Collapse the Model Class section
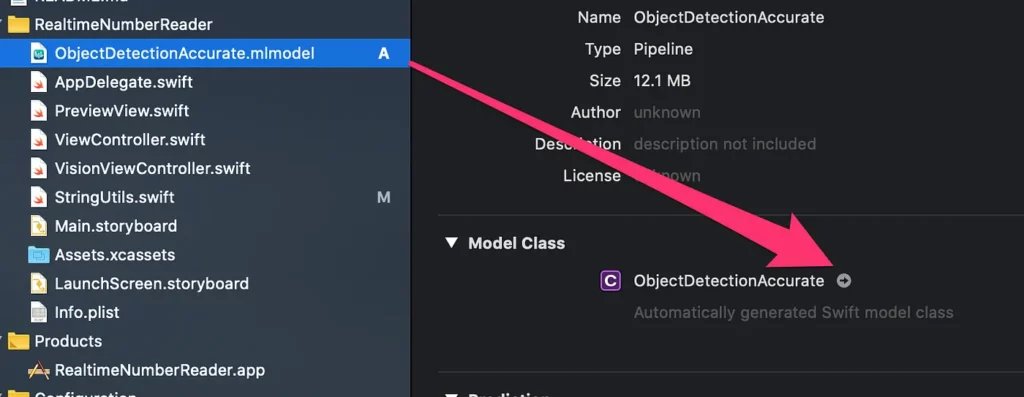1024x397 pixels. pyautogui.click(x=451, y=243)
